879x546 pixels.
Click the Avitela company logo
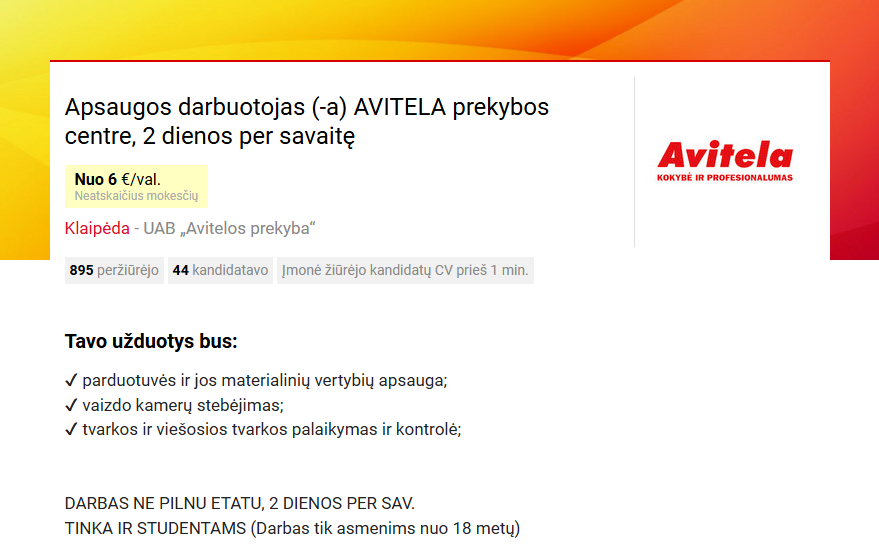click(x=725, y=161)
